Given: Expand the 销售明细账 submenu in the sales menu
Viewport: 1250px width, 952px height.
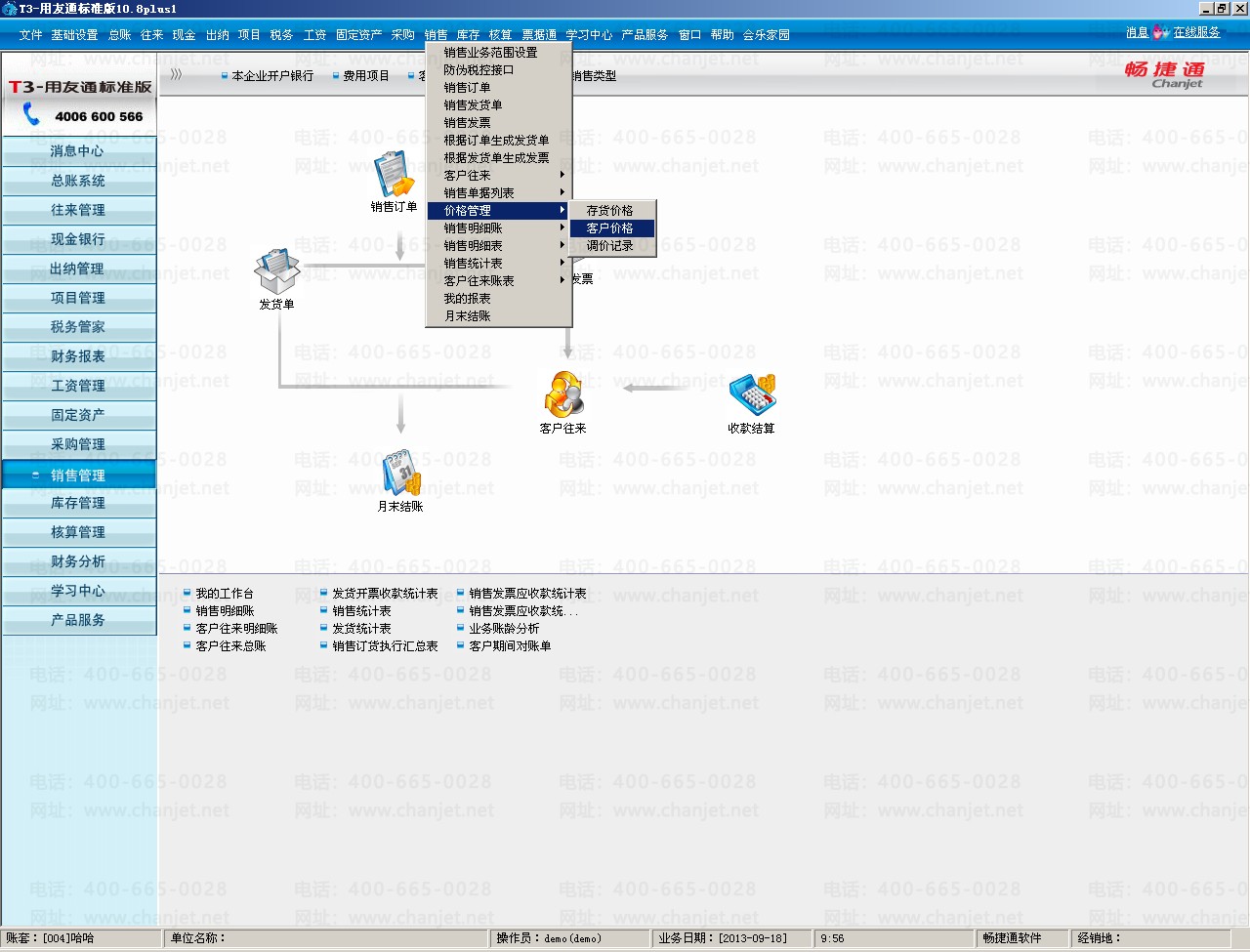Looking at the screenshot, I should point(499,228).
